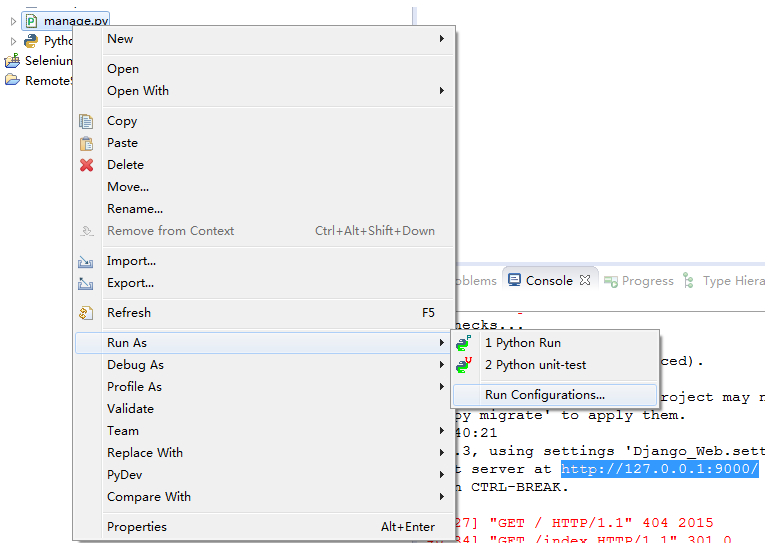
Task: Switch to the Console tab
Action: (x=549, y=281)
